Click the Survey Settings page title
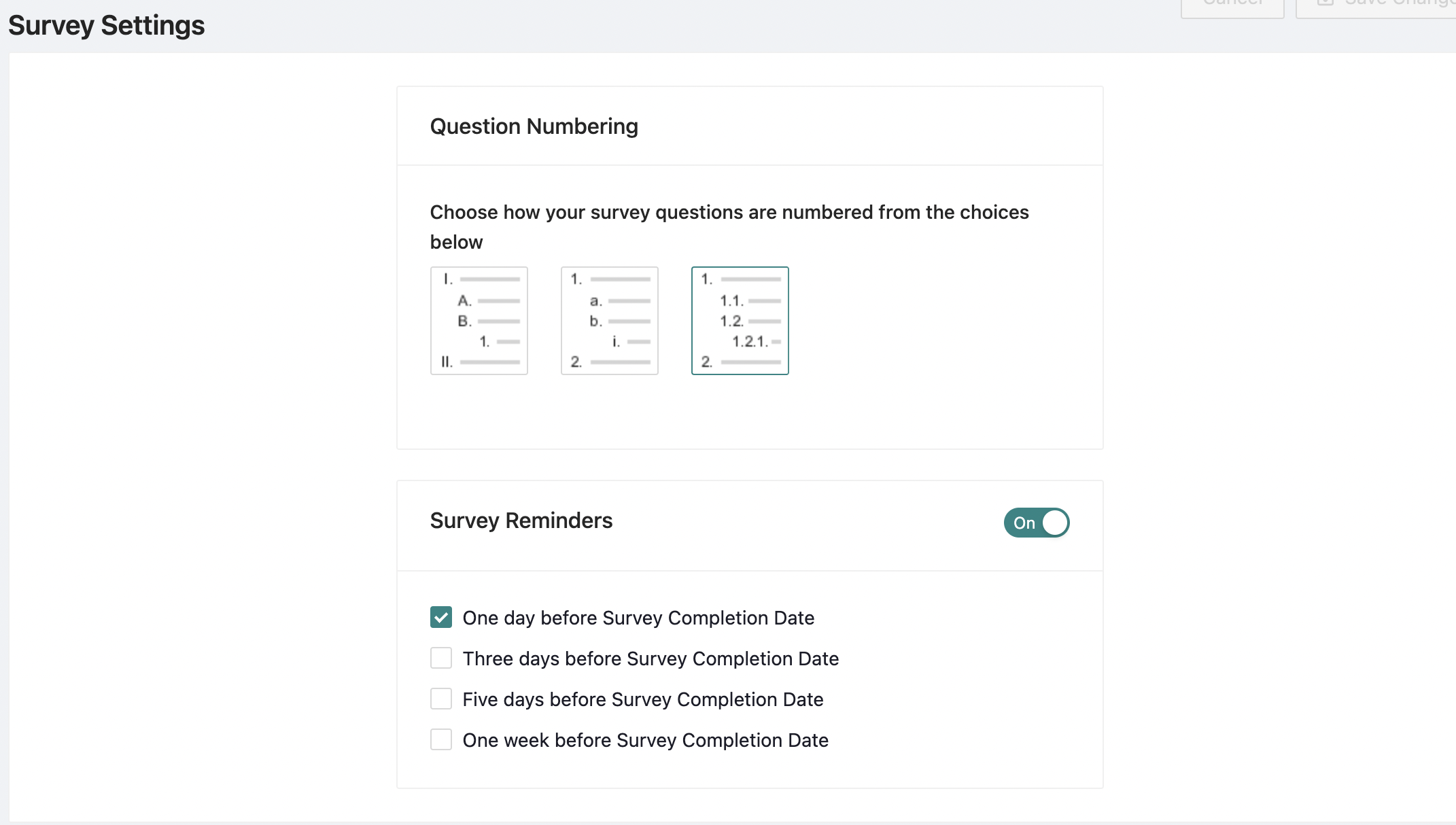Viewport: 1456px width, 825px height. 106,25
